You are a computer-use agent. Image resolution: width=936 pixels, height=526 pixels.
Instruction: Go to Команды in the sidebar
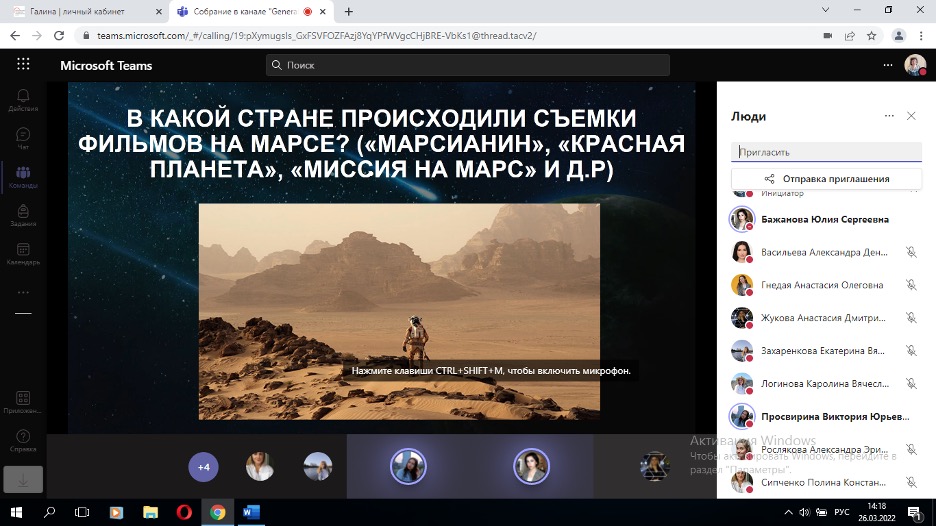[x=23, y=177]
